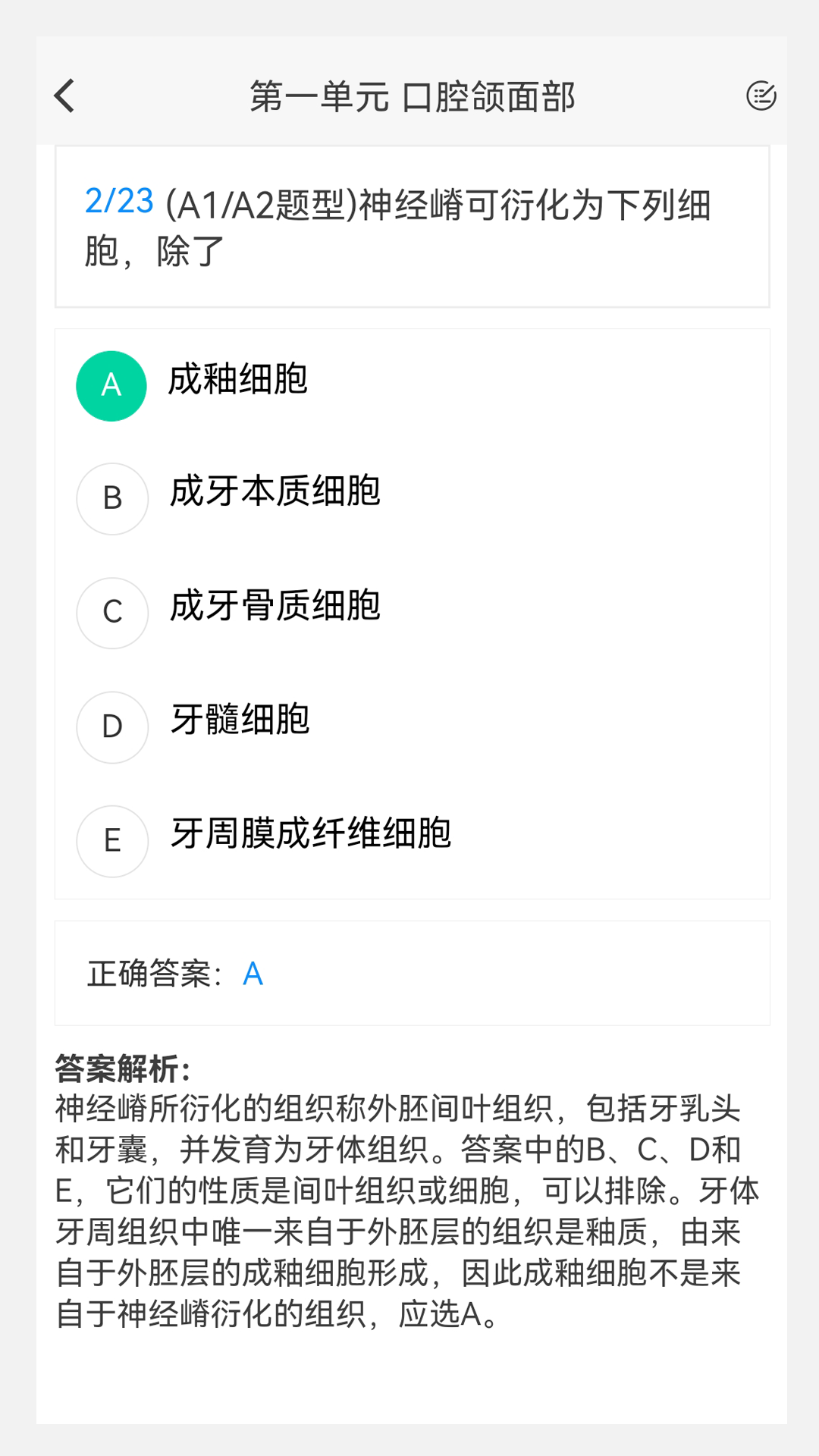Select option A green circle
This screenshot has width=819, height=1456.
point(111,386)
